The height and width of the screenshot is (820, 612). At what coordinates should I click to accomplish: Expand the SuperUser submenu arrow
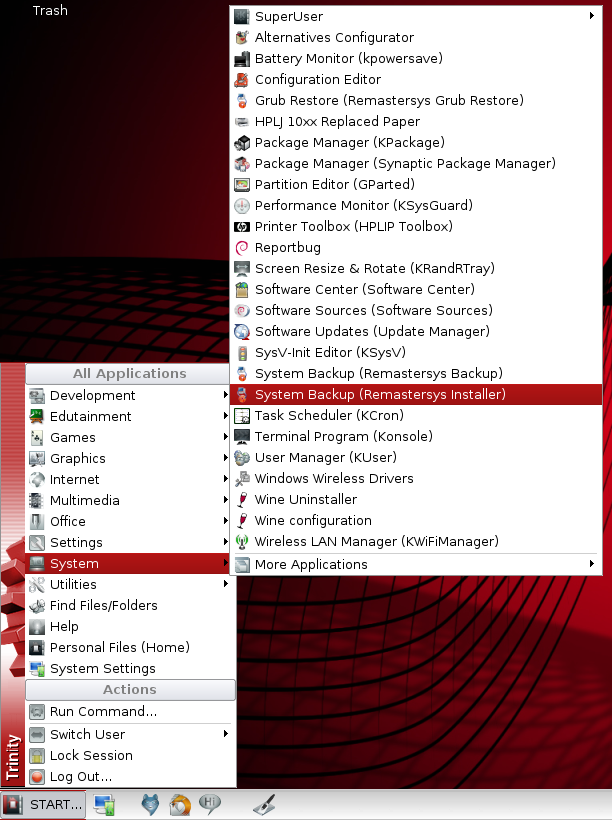coord(592,16)
